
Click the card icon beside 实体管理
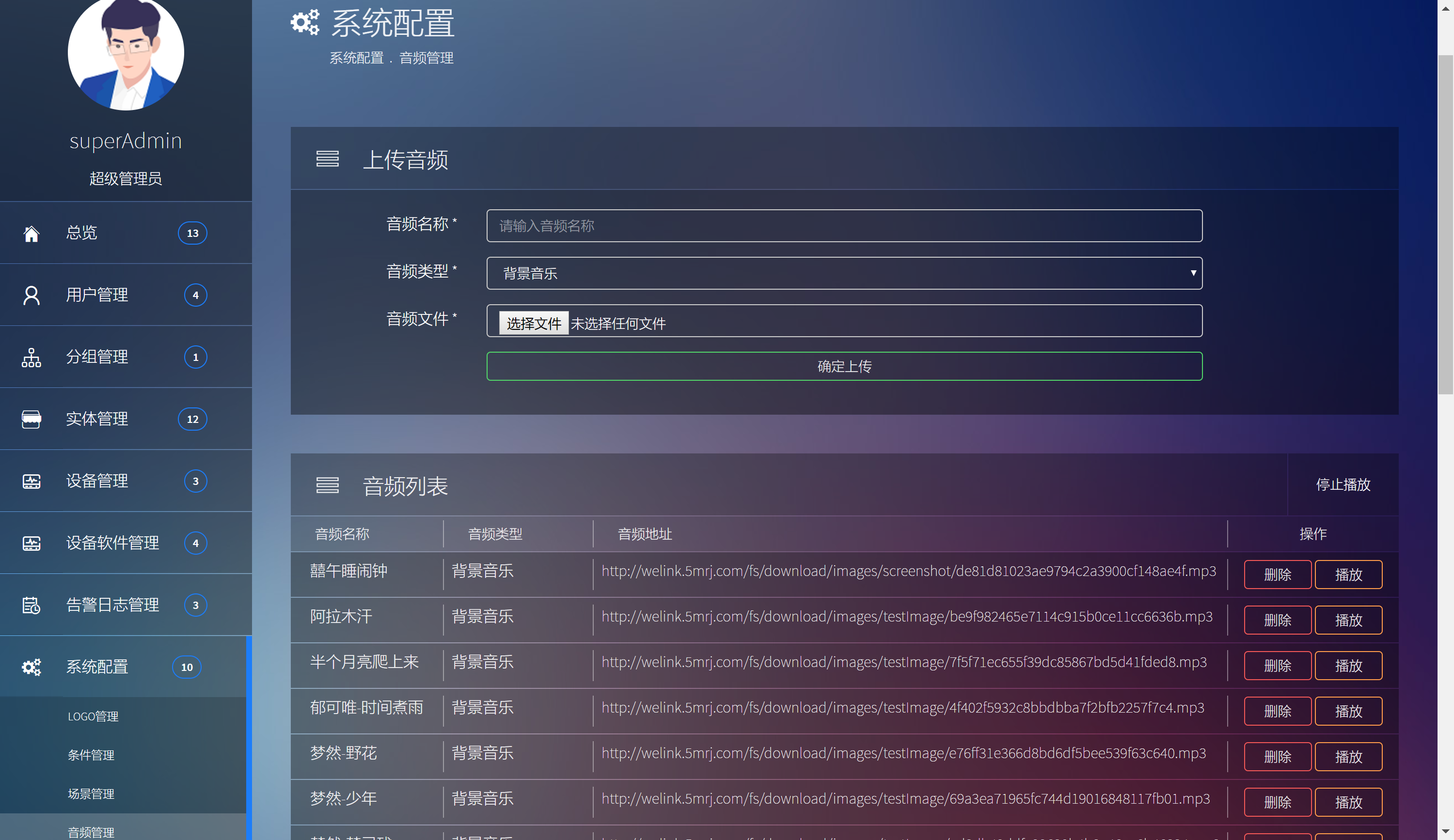pos(31,419)
